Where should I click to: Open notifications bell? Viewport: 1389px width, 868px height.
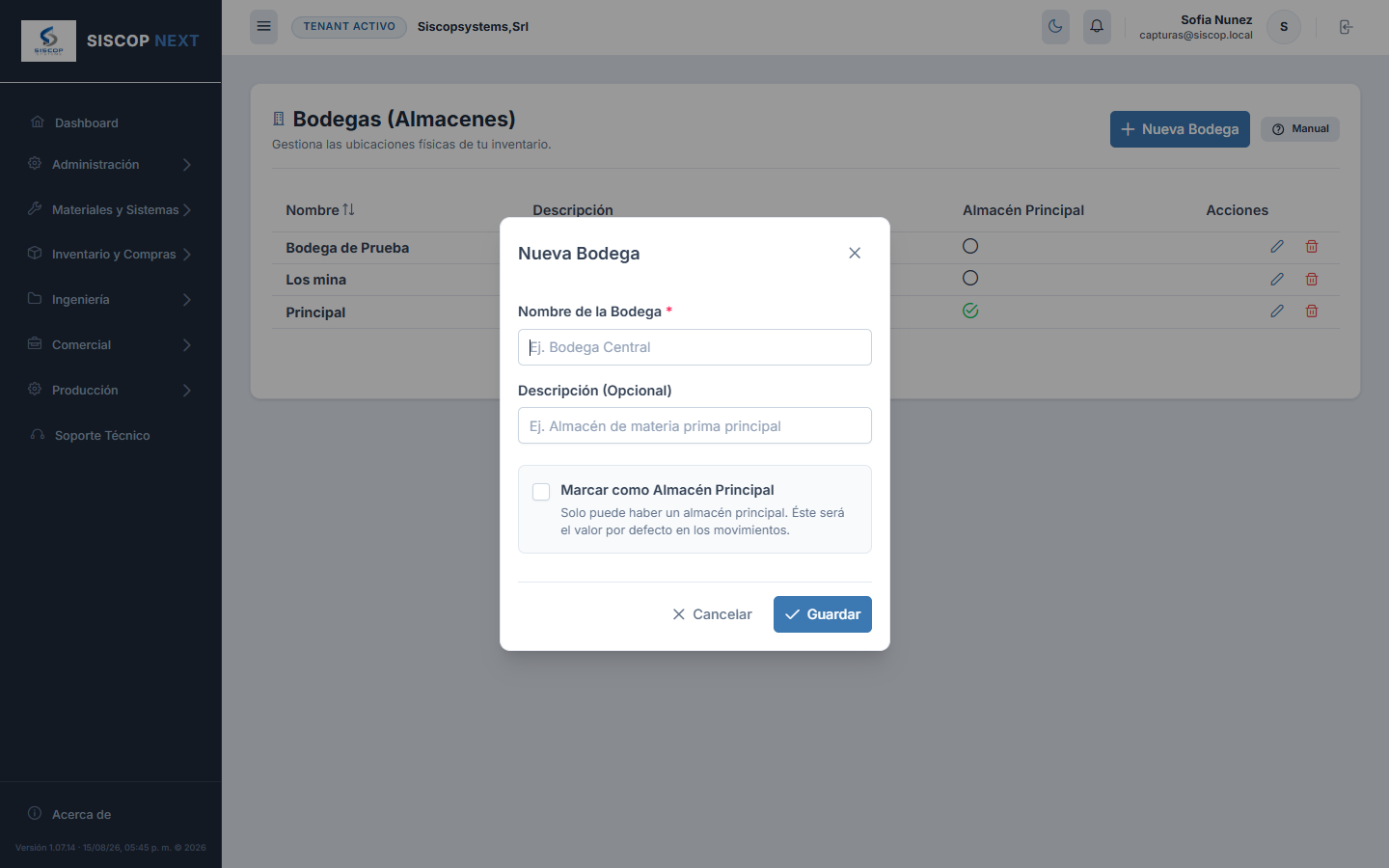tap(1097, 26)
